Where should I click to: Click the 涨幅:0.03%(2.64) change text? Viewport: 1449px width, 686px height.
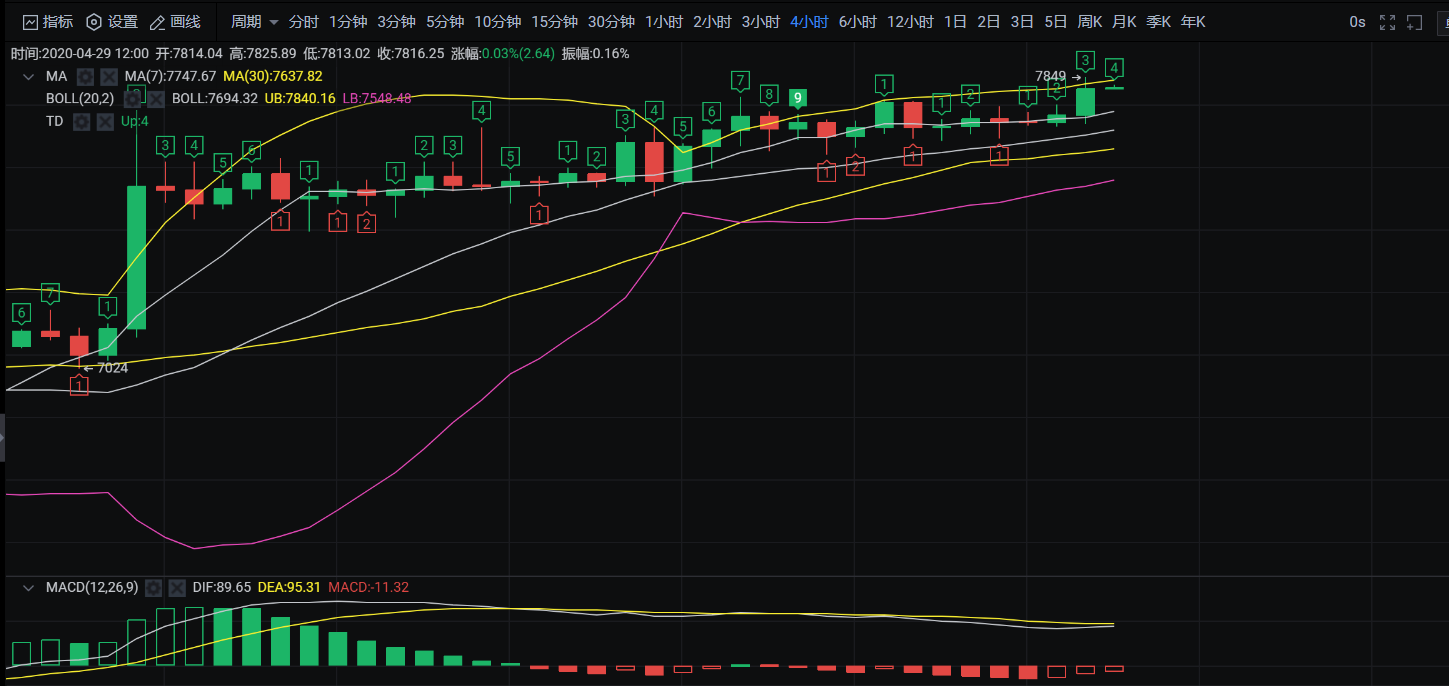(x=503, y=53)
